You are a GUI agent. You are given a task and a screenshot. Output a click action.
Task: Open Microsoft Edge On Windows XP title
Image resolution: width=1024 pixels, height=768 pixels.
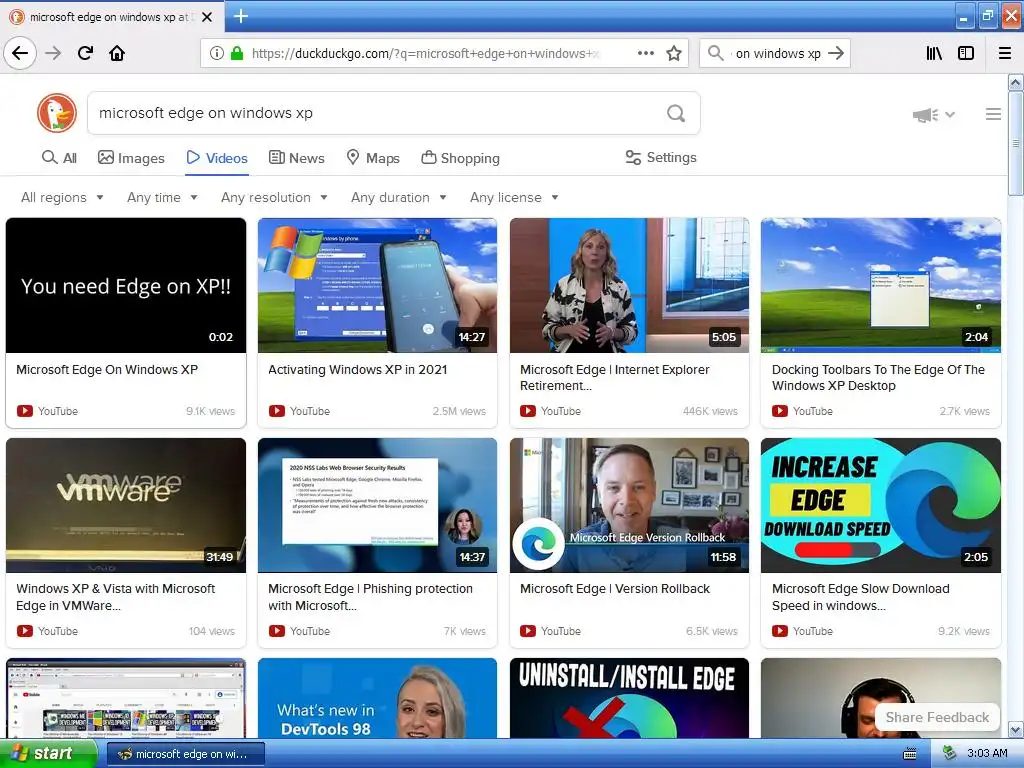(107, 370)
